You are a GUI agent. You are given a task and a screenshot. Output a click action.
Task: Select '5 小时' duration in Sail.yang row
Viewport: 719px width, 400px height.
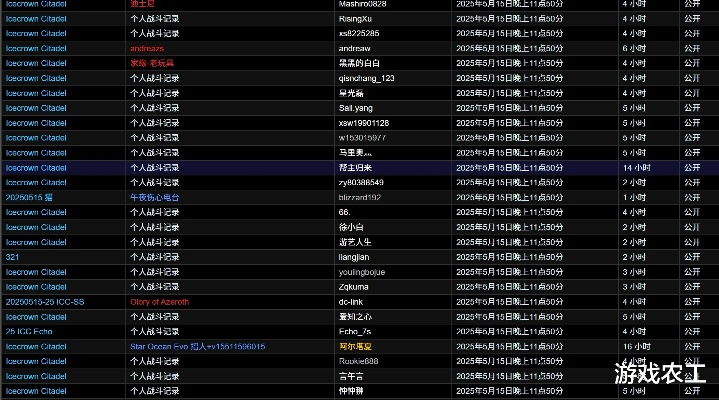click(x=634, y=108)
